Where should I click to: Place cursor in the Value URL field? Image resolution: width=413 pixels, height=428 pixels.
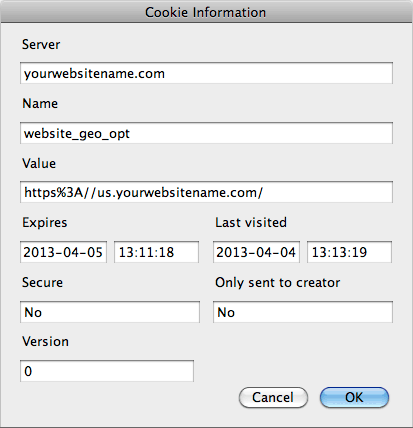click(x=206, y=192)
